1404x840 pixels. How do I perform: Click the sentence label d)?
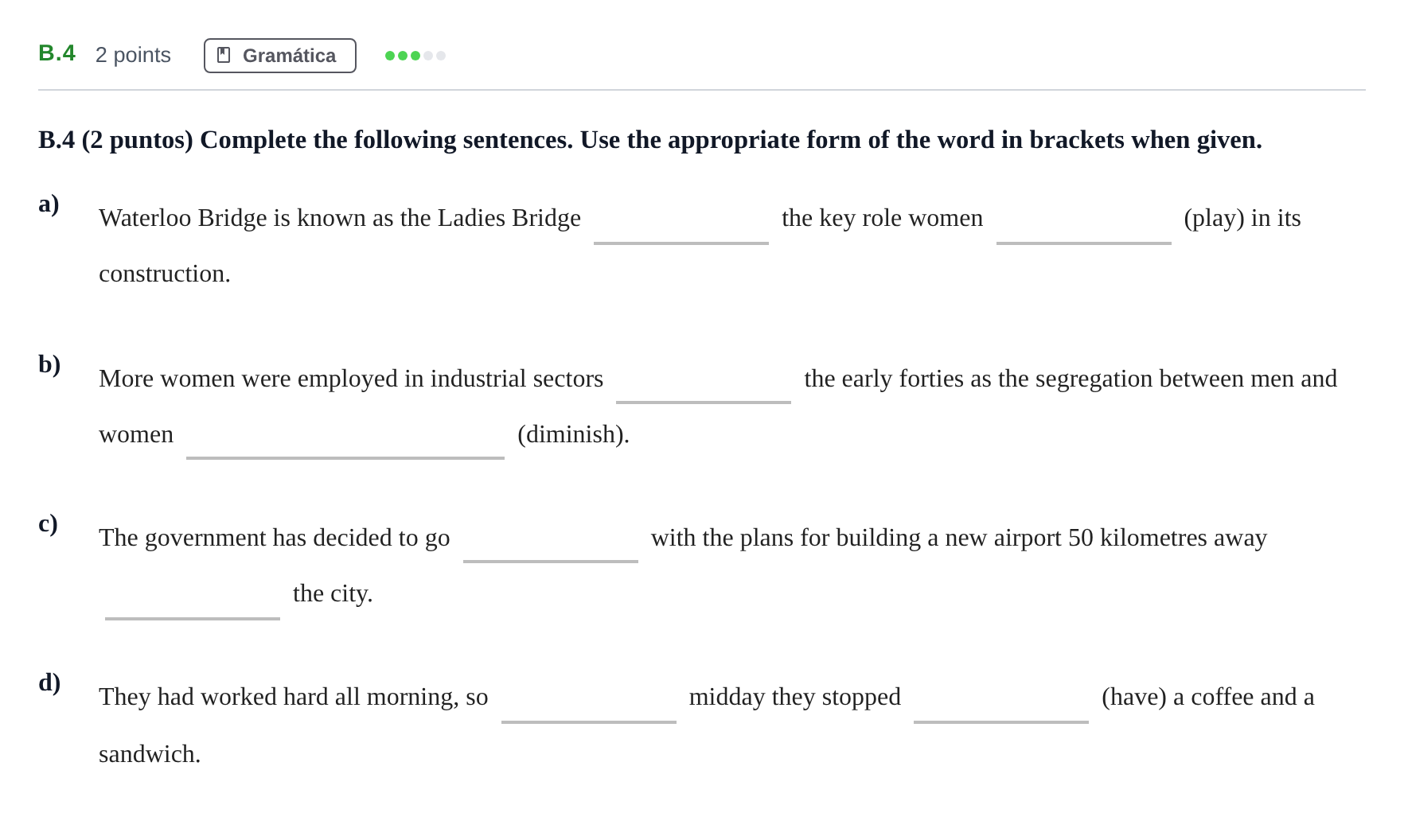click(x=49, y=682)
